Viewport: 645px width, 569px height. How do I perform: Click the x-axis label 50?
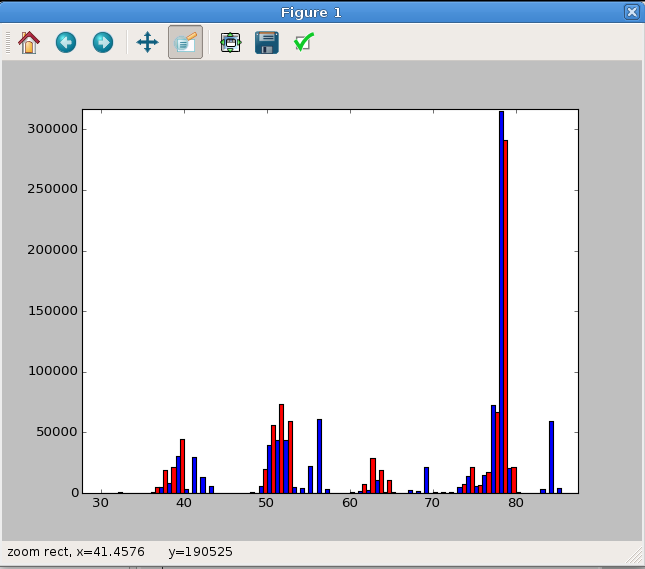tap(267, 502)
